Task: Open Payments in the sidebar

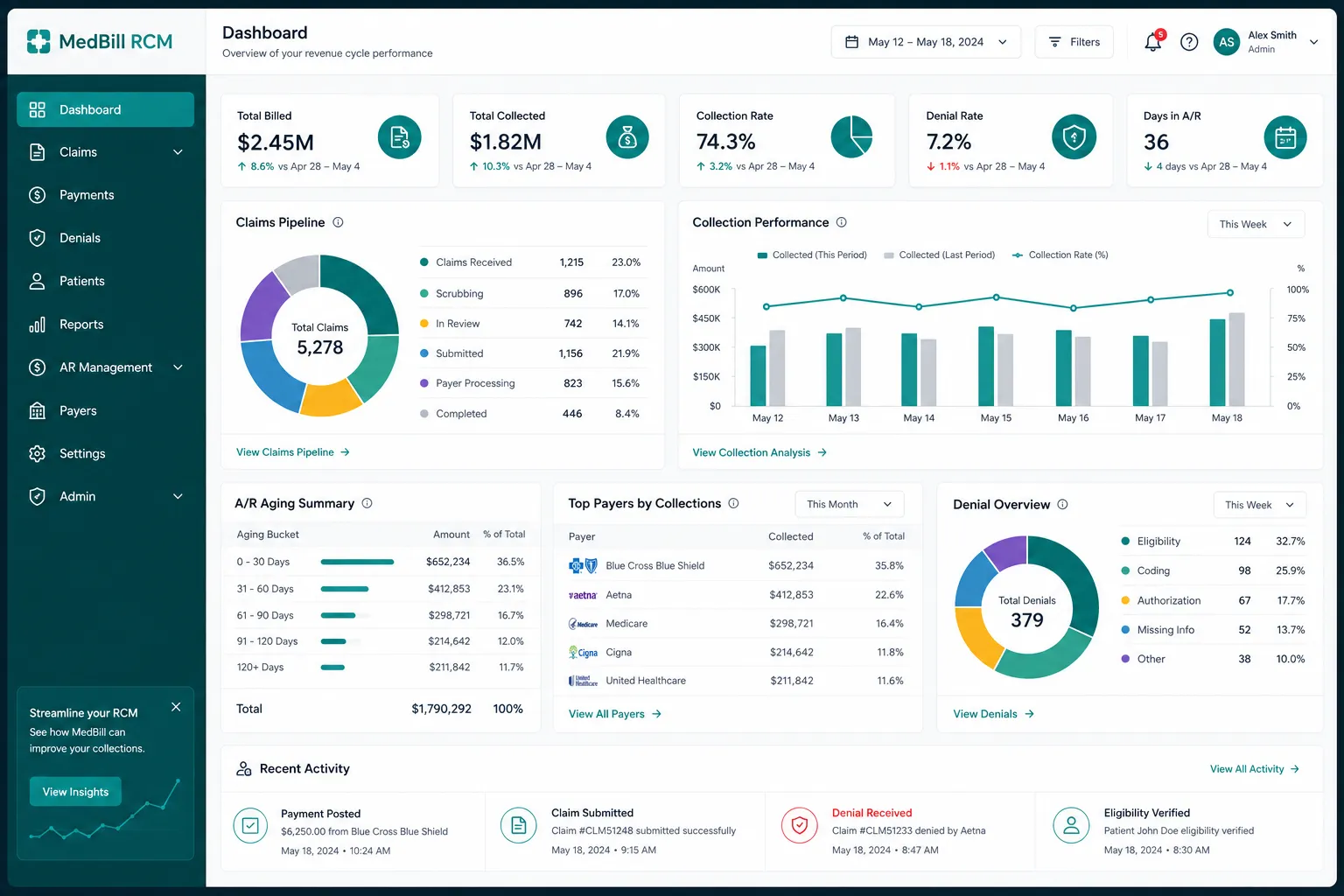Action: (x=105, y=195)
